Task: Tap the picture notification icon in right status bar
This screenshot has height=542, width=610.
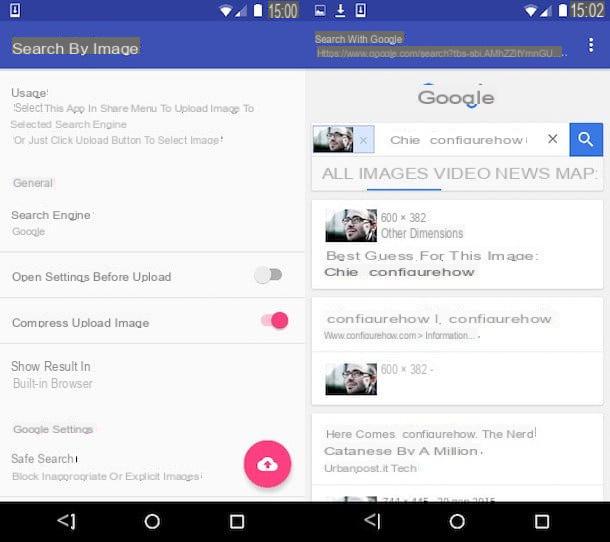Action: tap(320, 11)
